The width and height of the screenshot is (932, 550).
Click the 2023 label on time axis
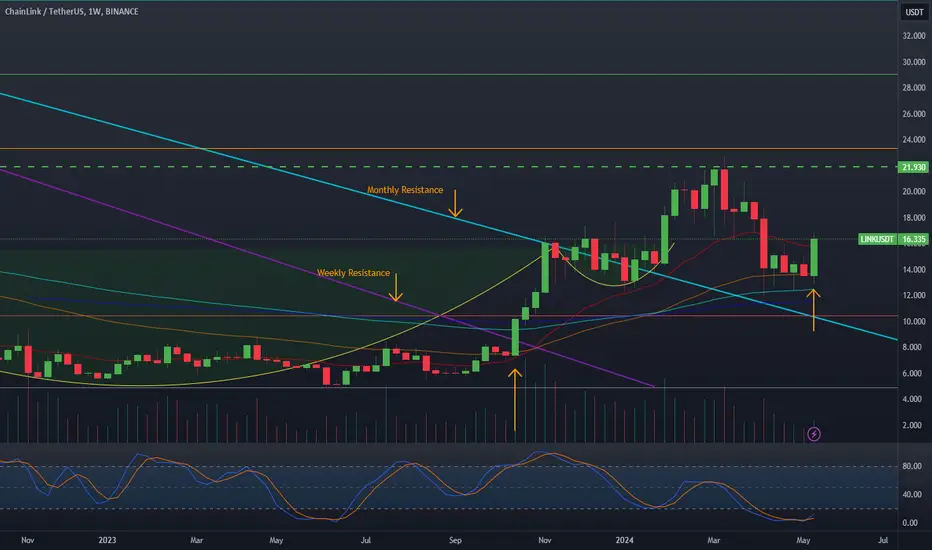point(107,540)
